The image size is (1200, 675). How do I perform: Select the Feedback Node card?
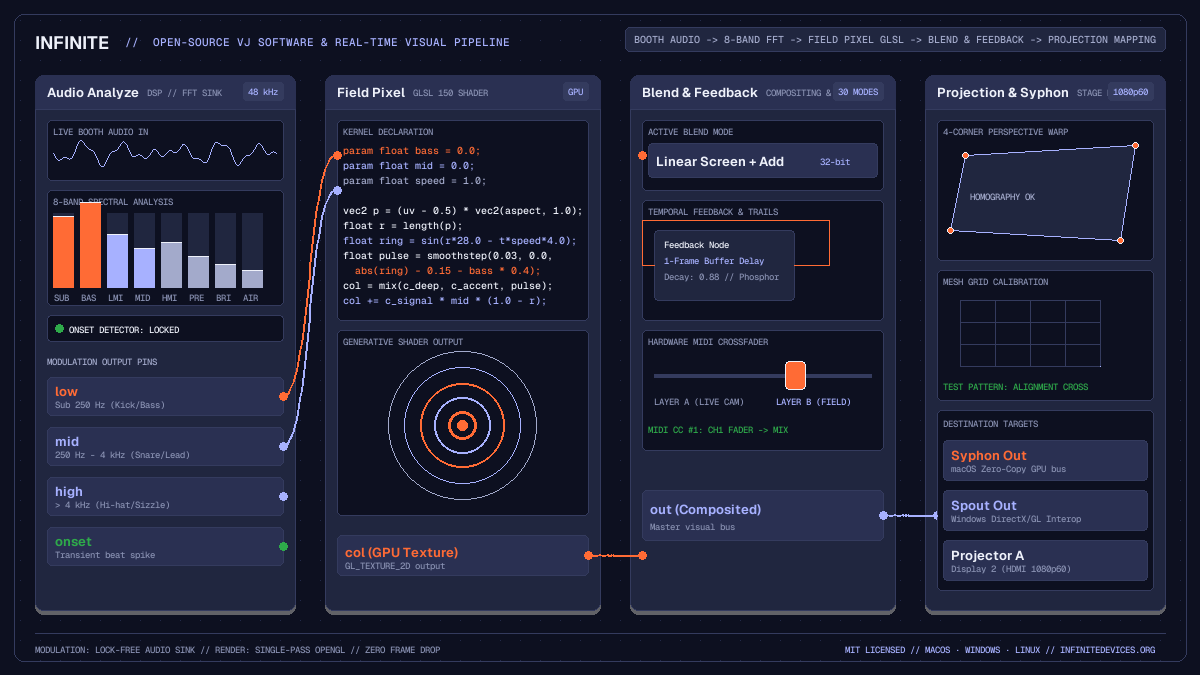click(724, 265)
